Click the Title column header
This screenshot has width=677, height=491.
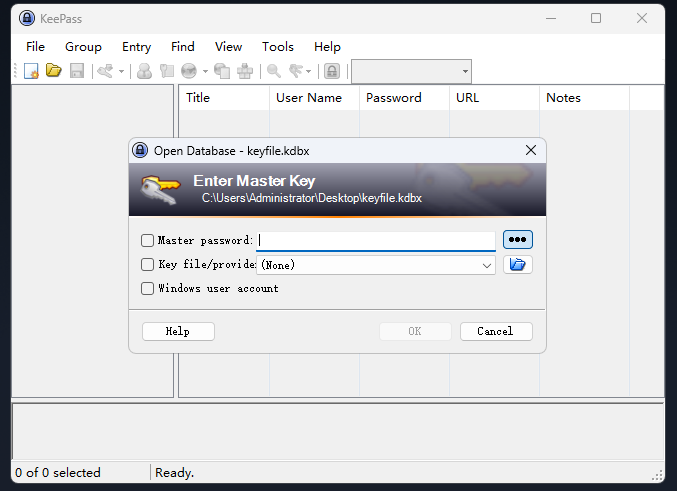pyautogui.click(x=224, y=98)
